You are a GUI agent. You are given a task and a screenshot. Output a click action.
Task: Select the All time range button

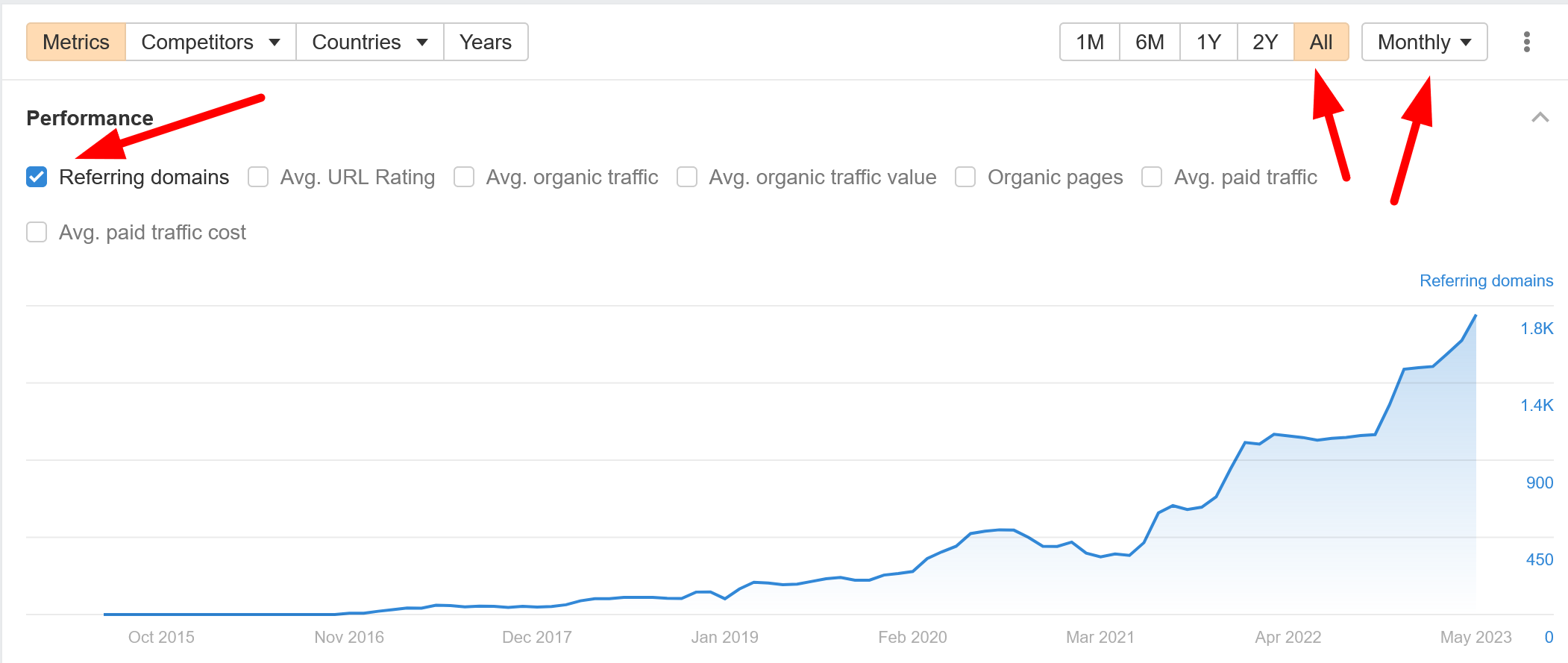(1321, 42)
